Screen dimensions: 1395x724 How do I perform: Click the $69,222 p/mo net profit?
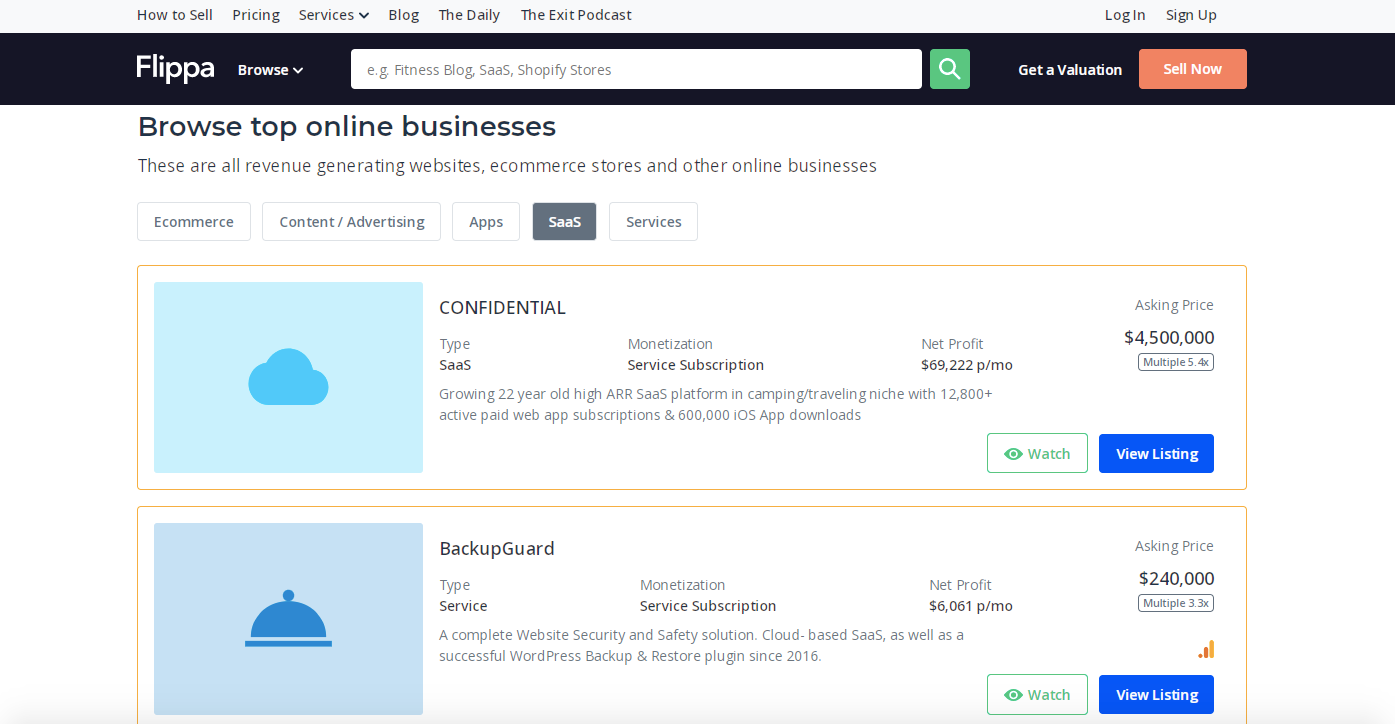pyautogui.click(x=967, y=365)
